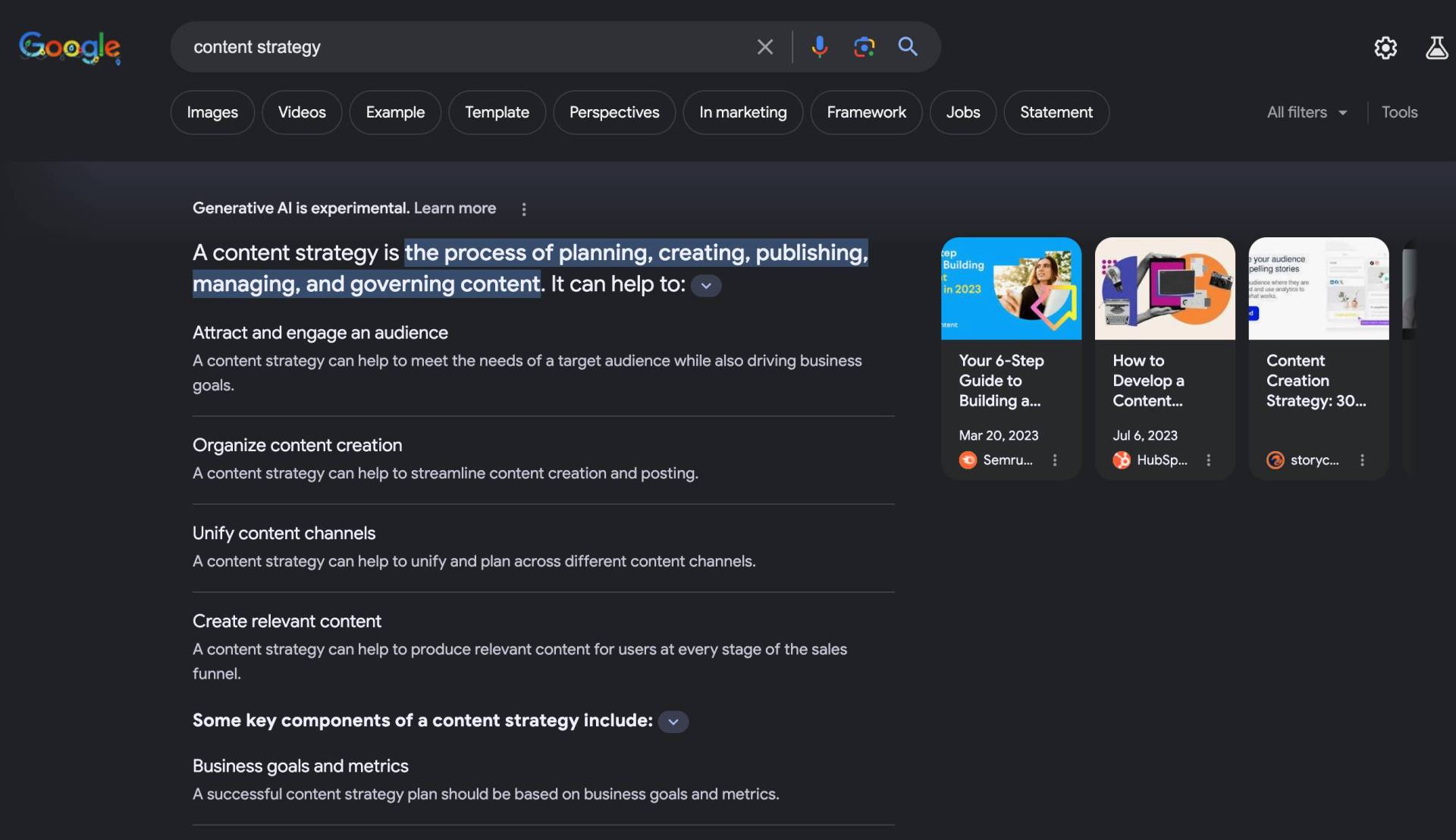Follow the Learn more link
Viewport: 1456px width, 840px height.
tap(455, 208)
